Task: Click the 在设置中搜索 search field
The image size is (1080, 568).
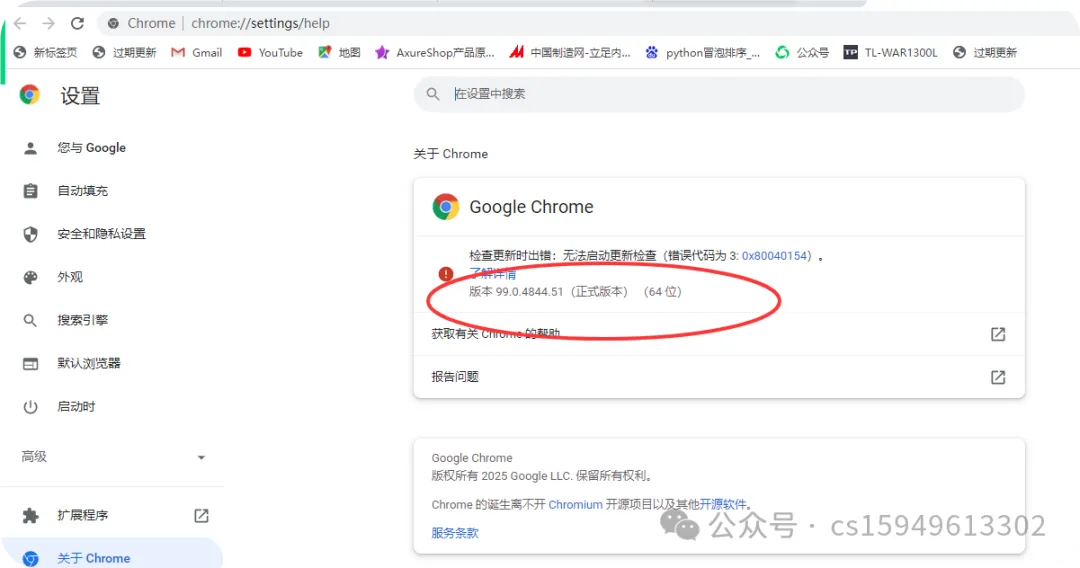Action: pyautogui.click(x=719, y=94)
